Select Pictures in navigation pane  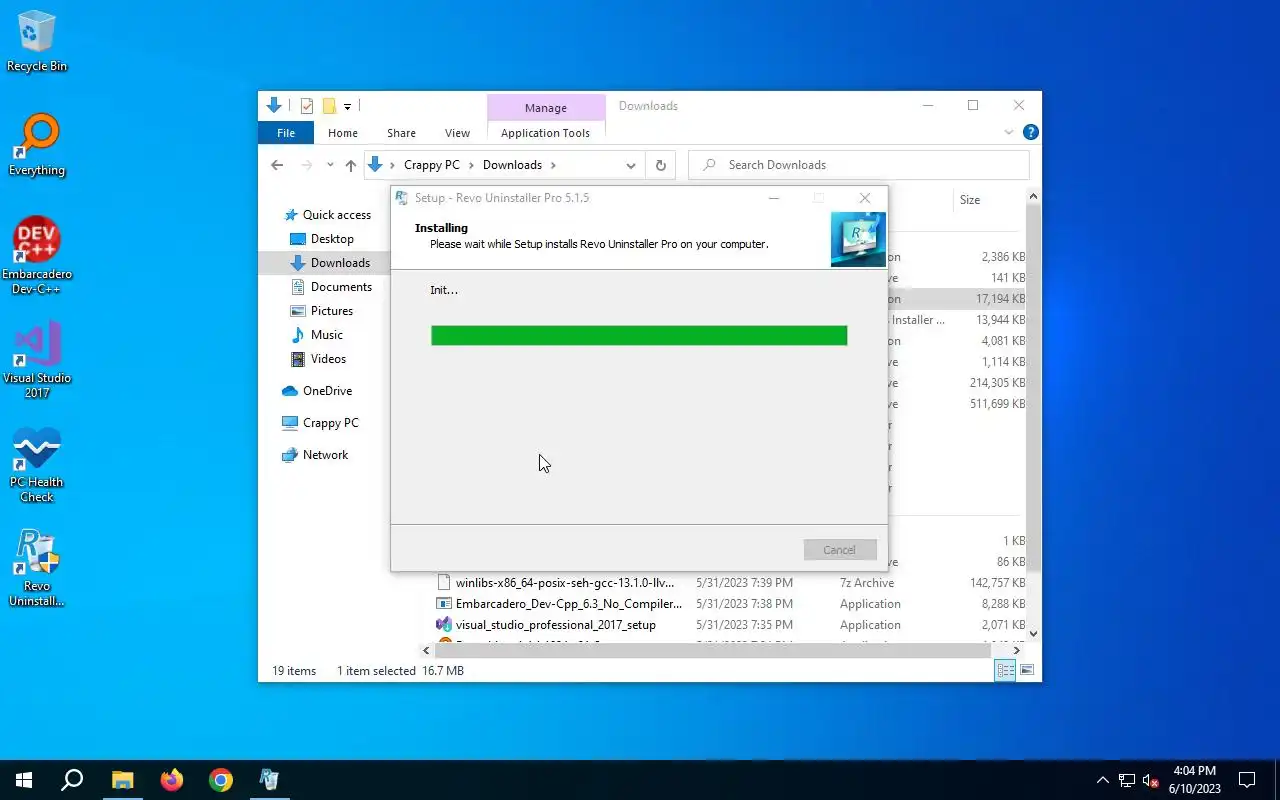332,311
